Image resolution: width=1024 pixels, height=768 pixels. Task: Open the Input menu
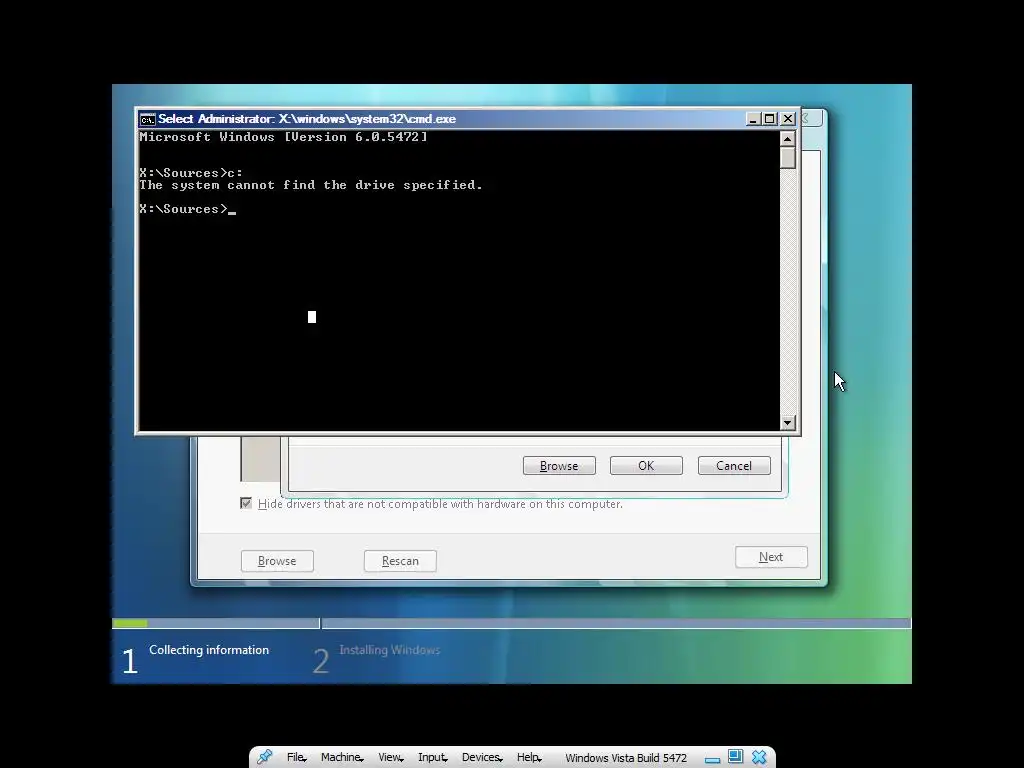pyautogui.click(x=432, y=757)
